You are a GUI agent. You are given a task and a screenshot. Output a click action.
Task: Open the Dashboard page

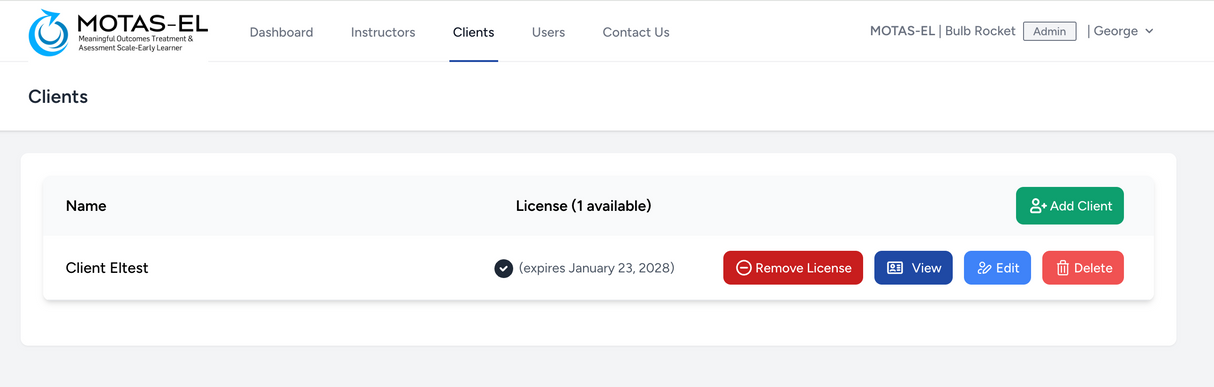click(x=281, y=32)
